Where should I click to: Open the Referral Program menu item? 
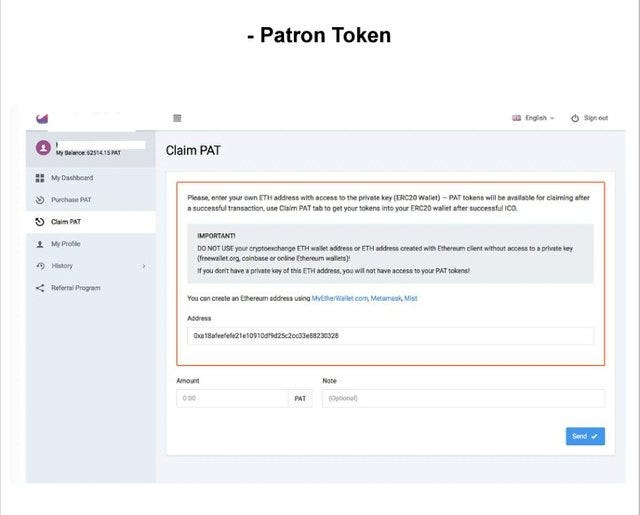point(76,288)
